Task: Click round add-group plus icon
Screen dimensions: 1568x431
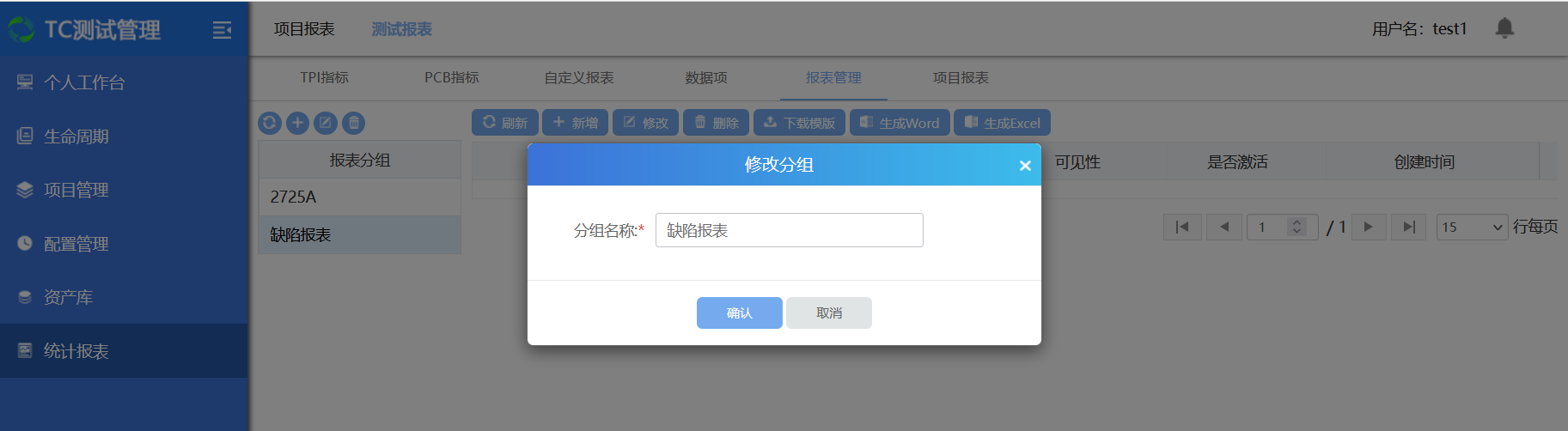Action: coord(297,123)
